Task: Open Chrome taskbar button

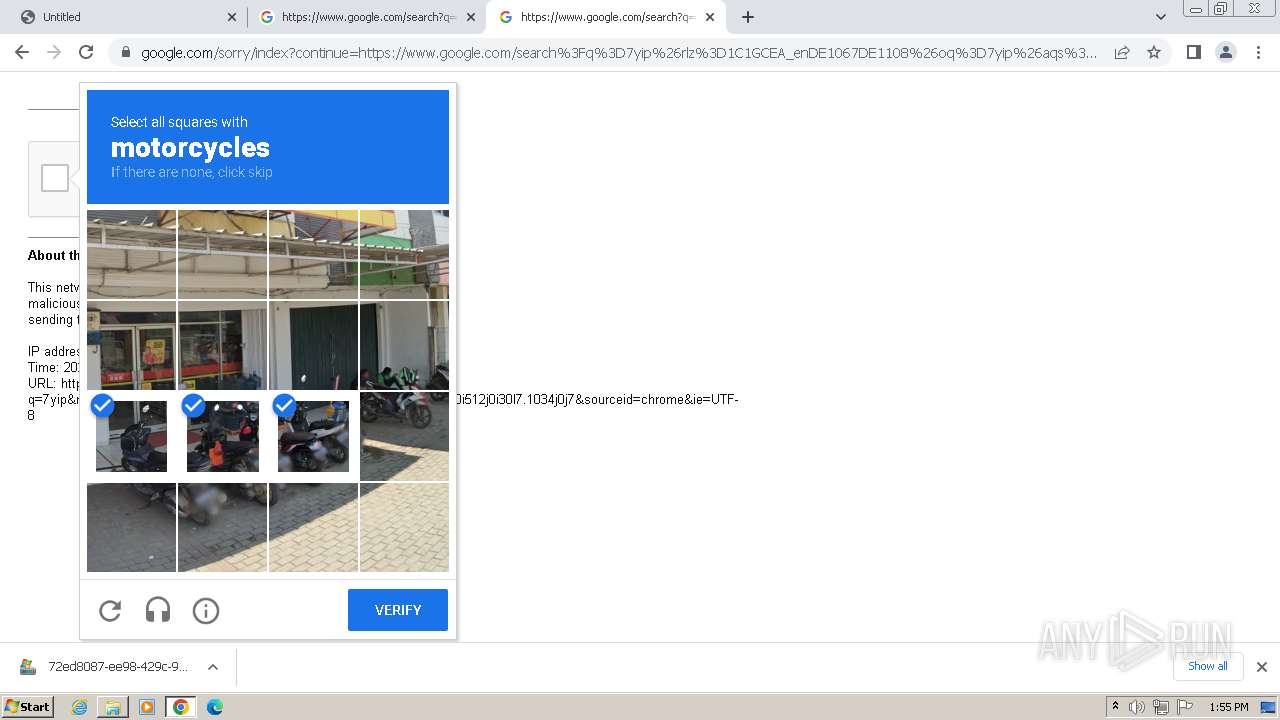Action: [181, 707]
